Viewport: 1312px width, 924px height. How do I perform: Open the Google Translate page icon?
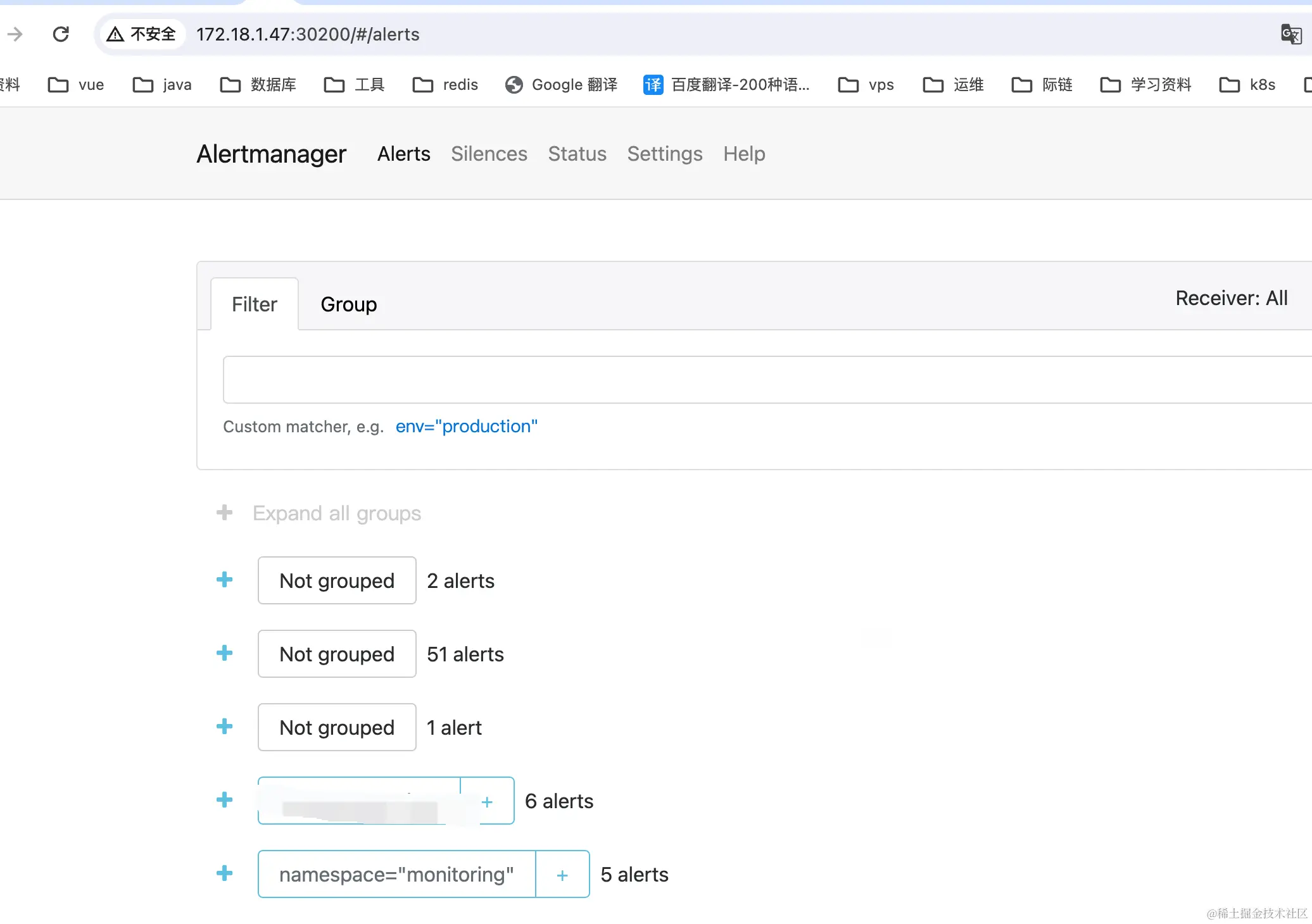pos(1290,34)
